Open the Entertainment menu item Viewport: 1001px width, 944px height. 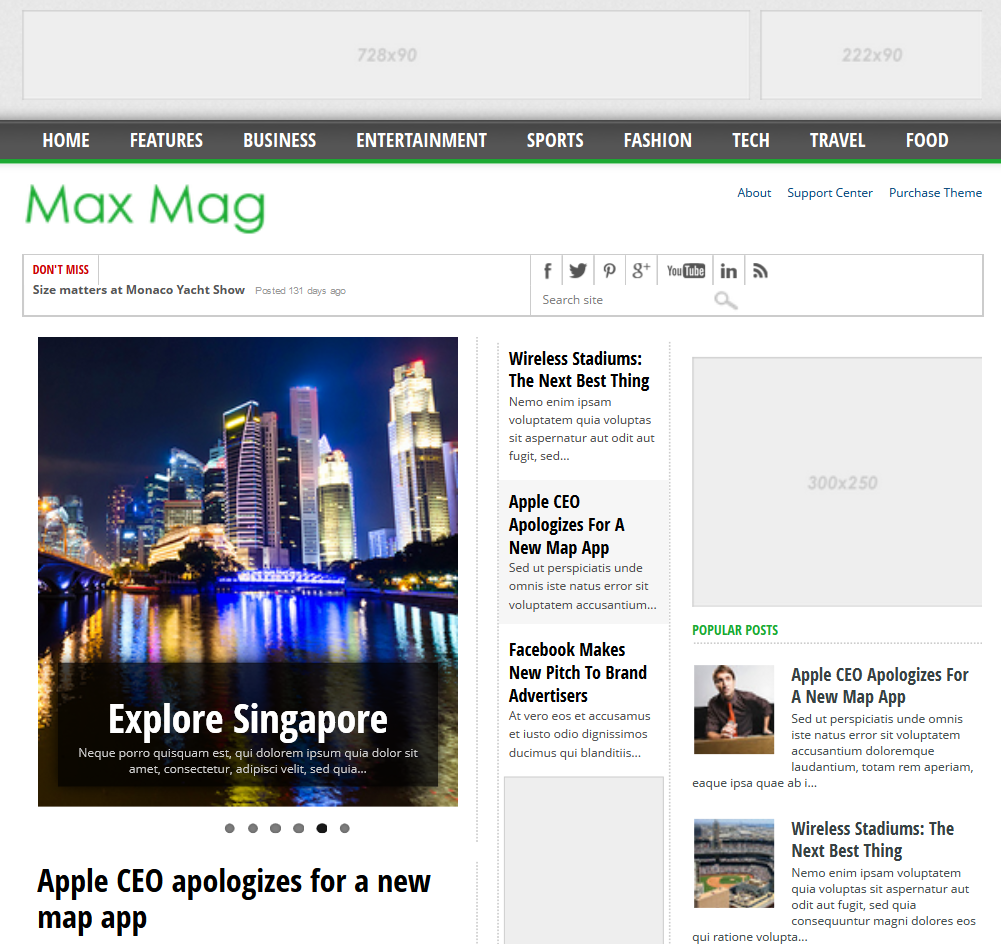pos(421,140)
